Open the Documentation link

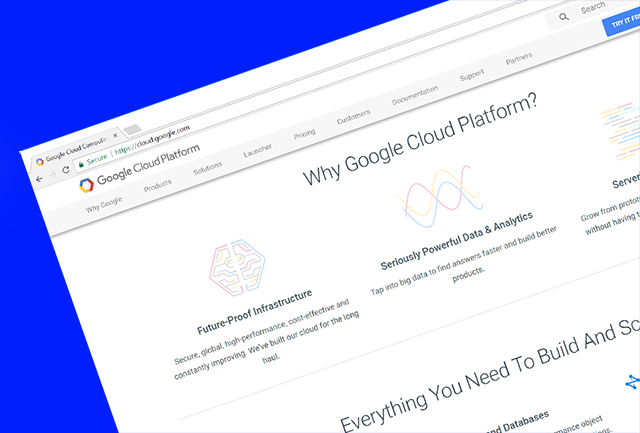pyautogui.click(x=415, y=96)
